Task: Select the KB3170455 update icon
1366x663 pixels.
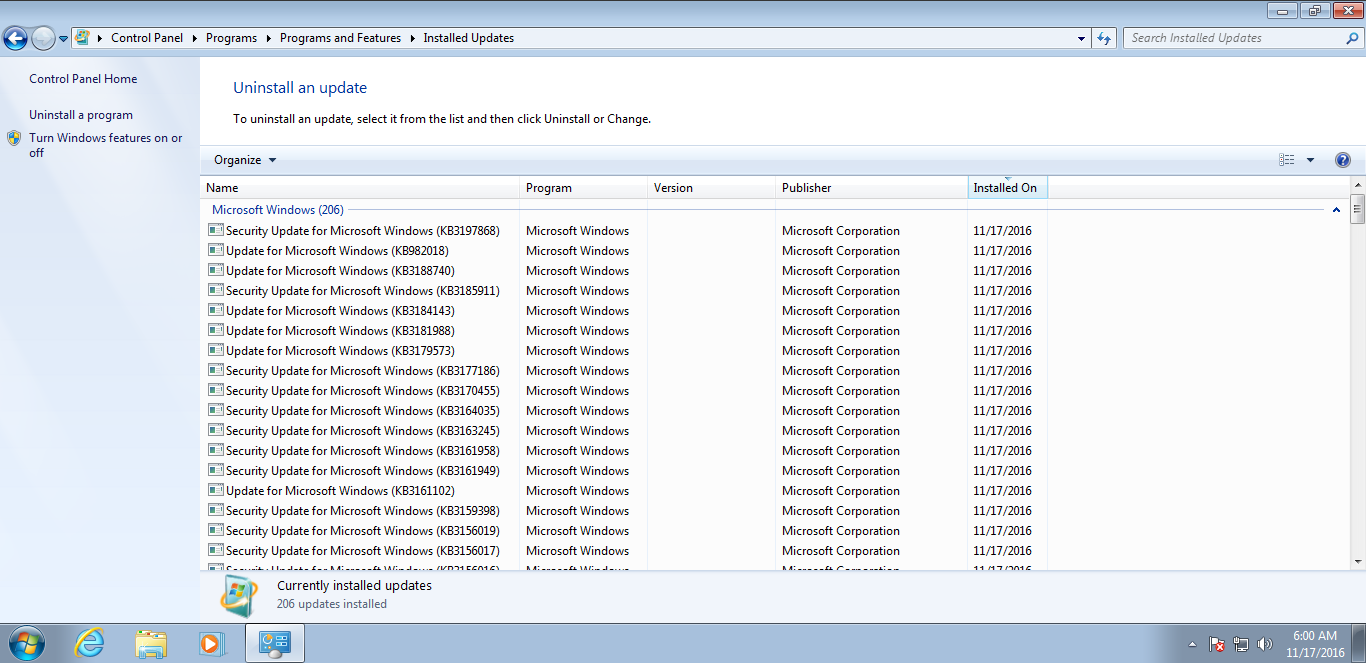Action: (216, 390)
